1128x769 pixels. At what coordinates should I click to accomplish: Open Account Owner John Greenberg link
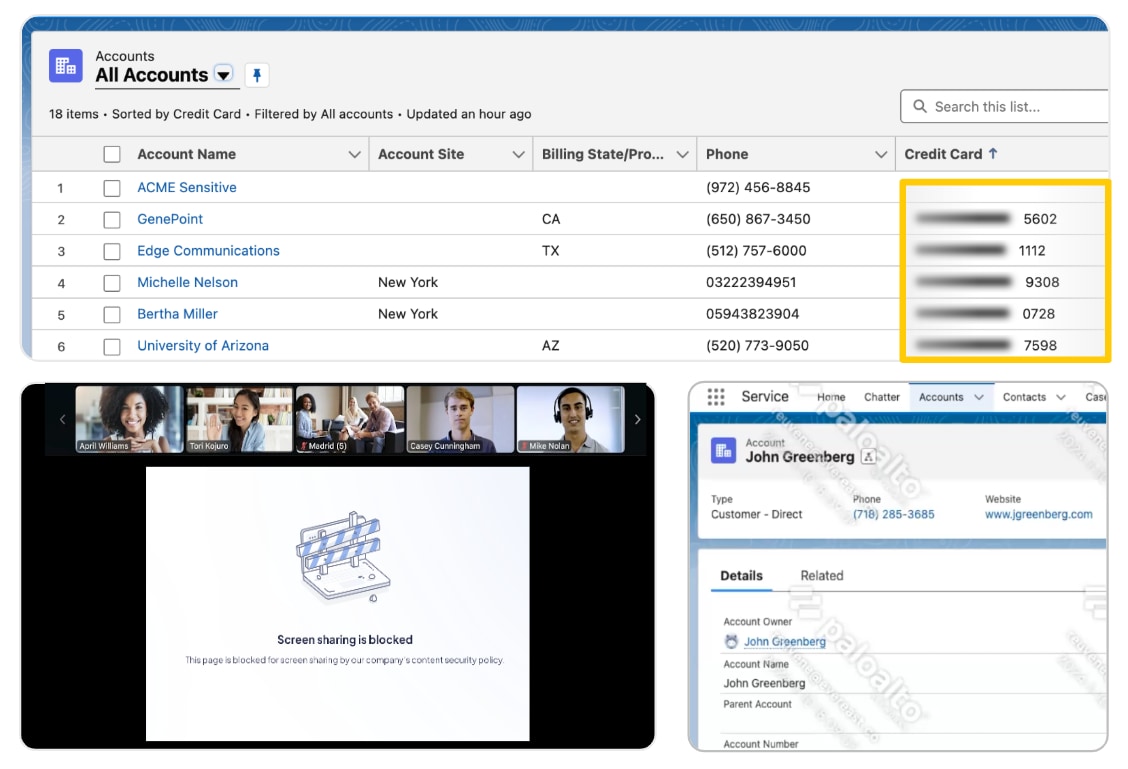tap(785, 642)
